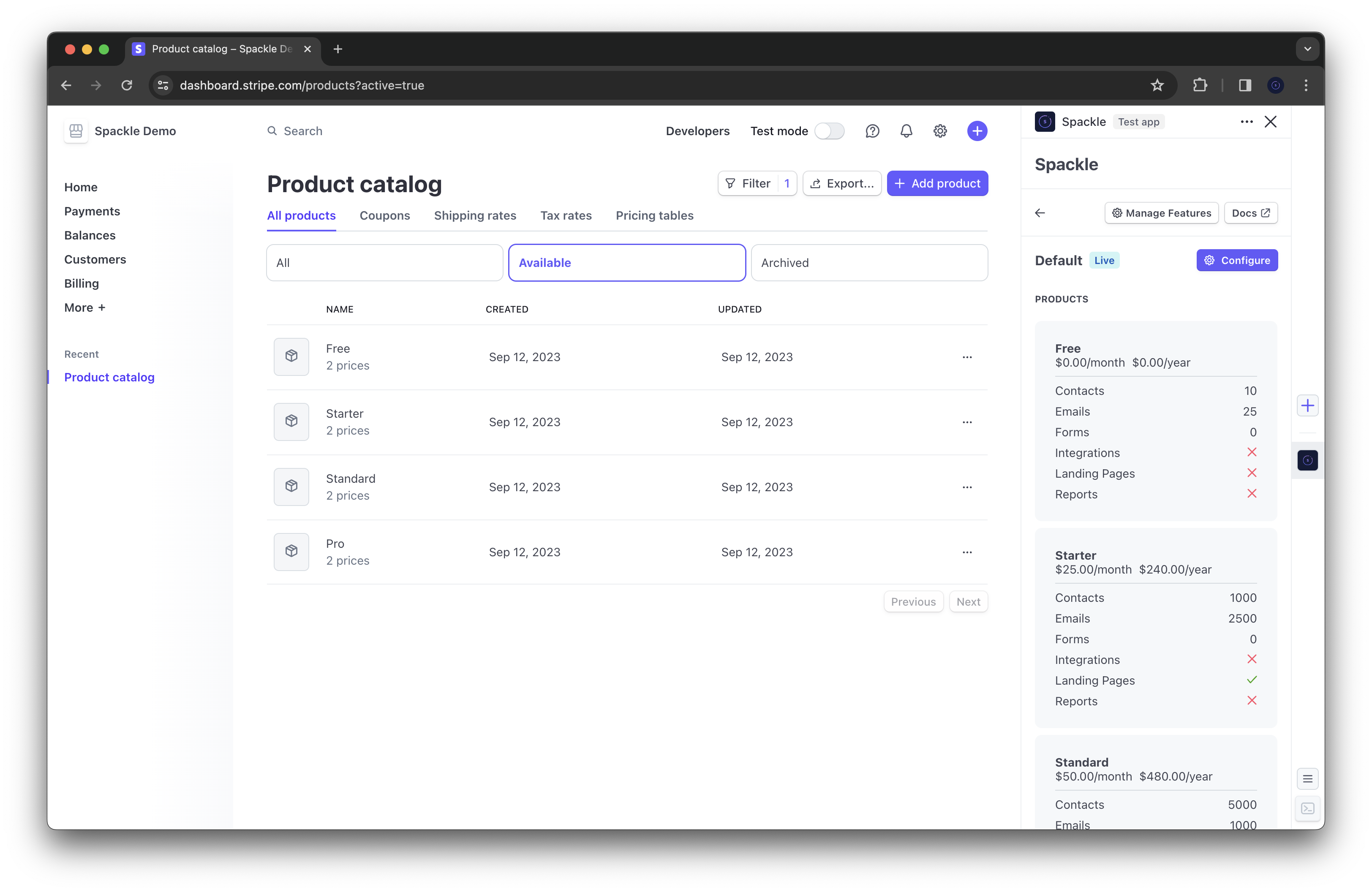Open the Stripe notifications bell
This screenshot has width=1372, height=892.
906,131
